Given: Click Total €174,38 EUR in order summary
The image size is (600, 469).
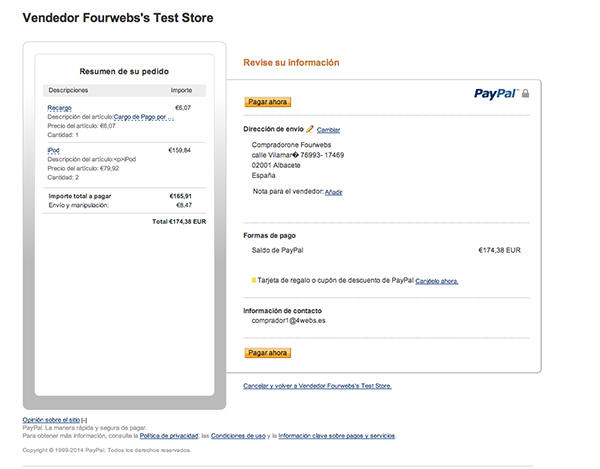Looking at the screenshot, I should [x=179, y=222].
